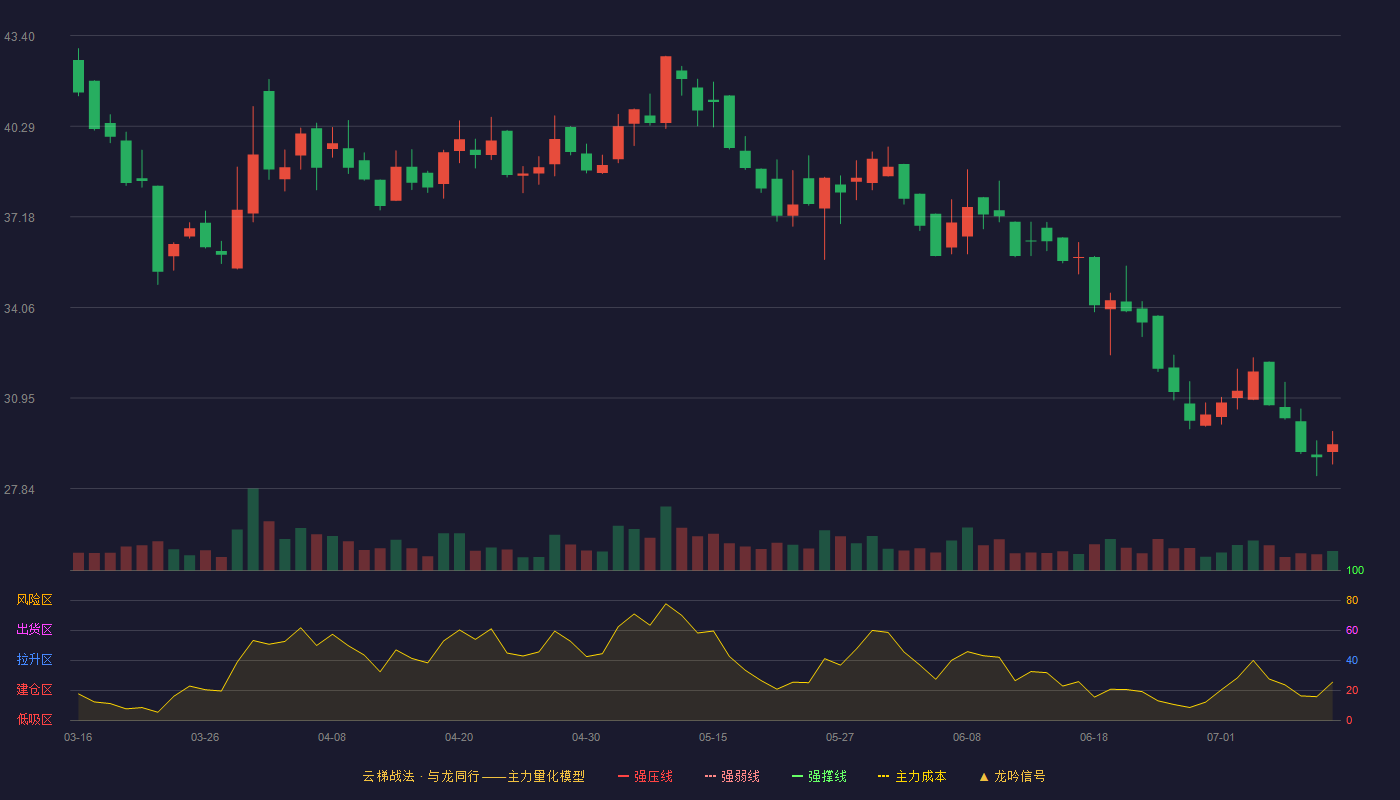Click the 建仓区 zone label

[34, 690]
